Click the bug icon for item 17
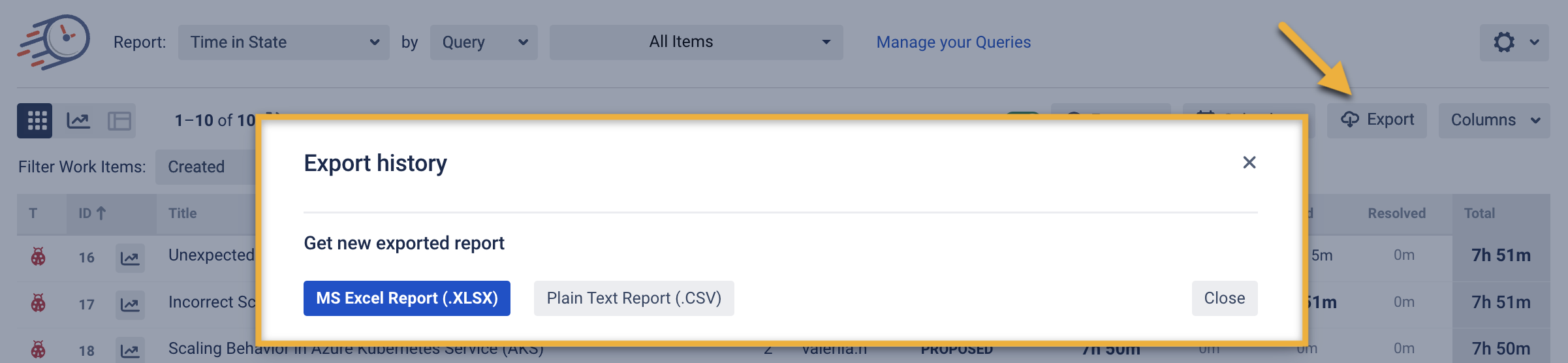The width and height of the screenshot is (1568, 363). (39, 303)
